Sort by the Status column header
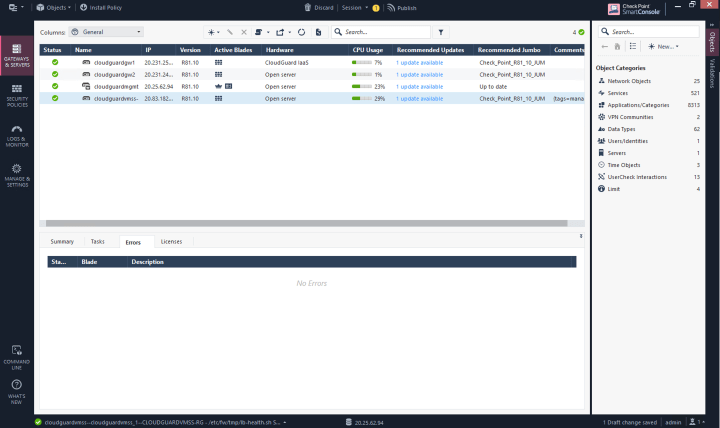 coord(52,50)
